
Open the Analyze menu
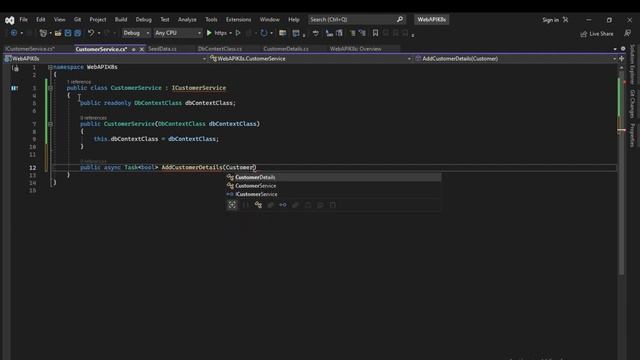click(187, 20)
